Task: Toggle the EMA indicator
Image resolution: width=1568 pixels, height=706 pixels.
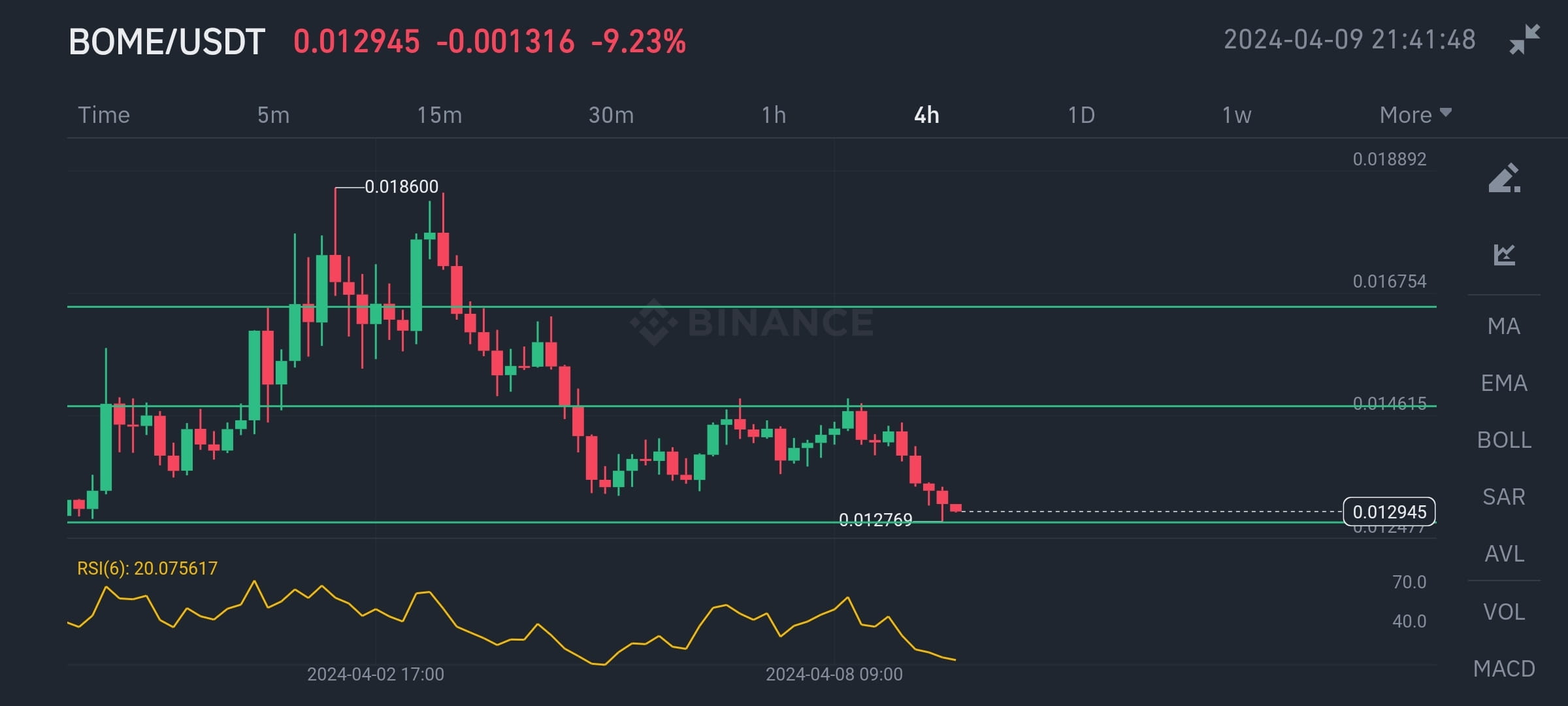Action: [x=1504, y=384]
